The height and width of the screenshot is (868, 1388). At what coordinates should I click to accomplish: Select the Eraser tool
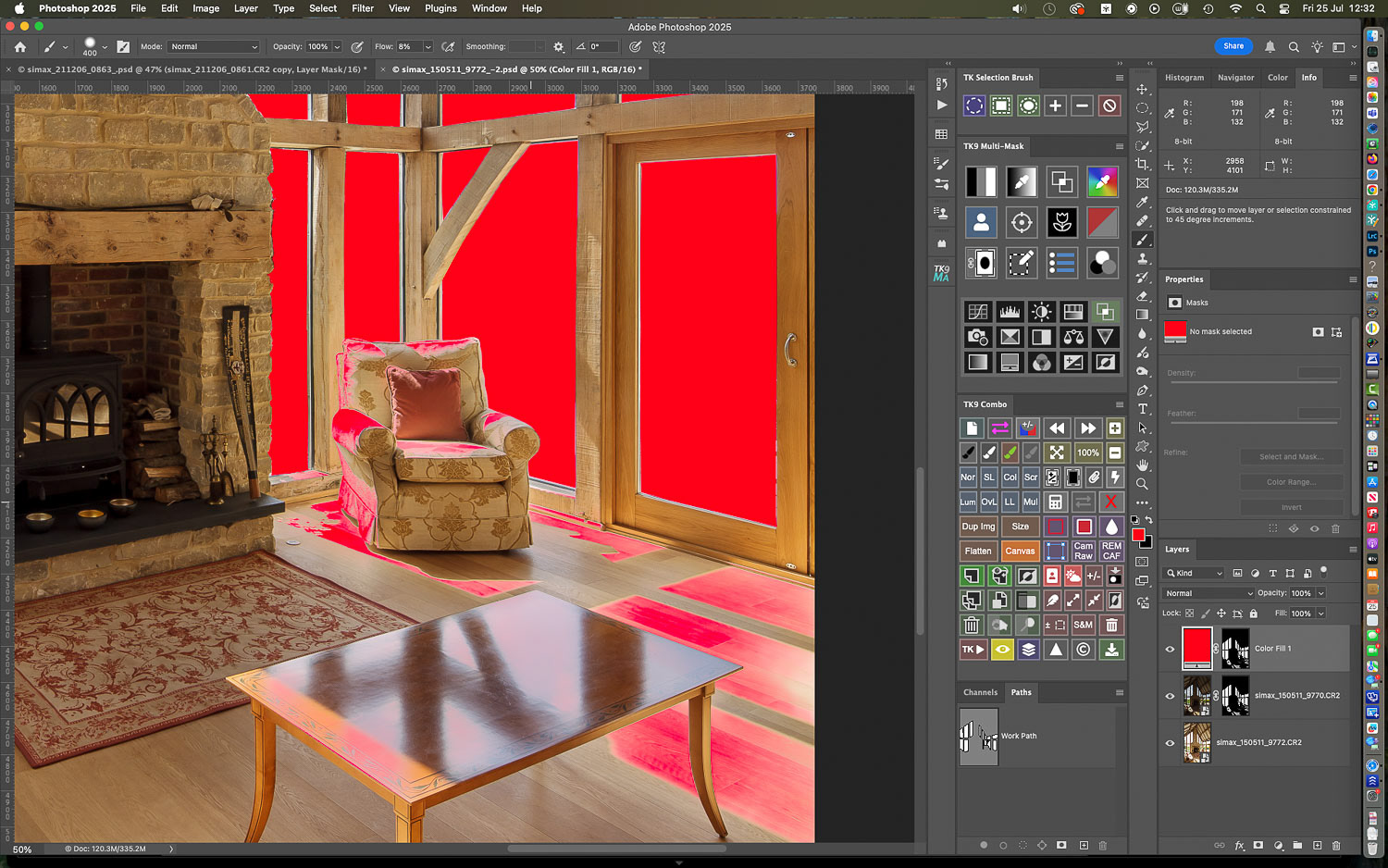click(x=1143, y=297)
